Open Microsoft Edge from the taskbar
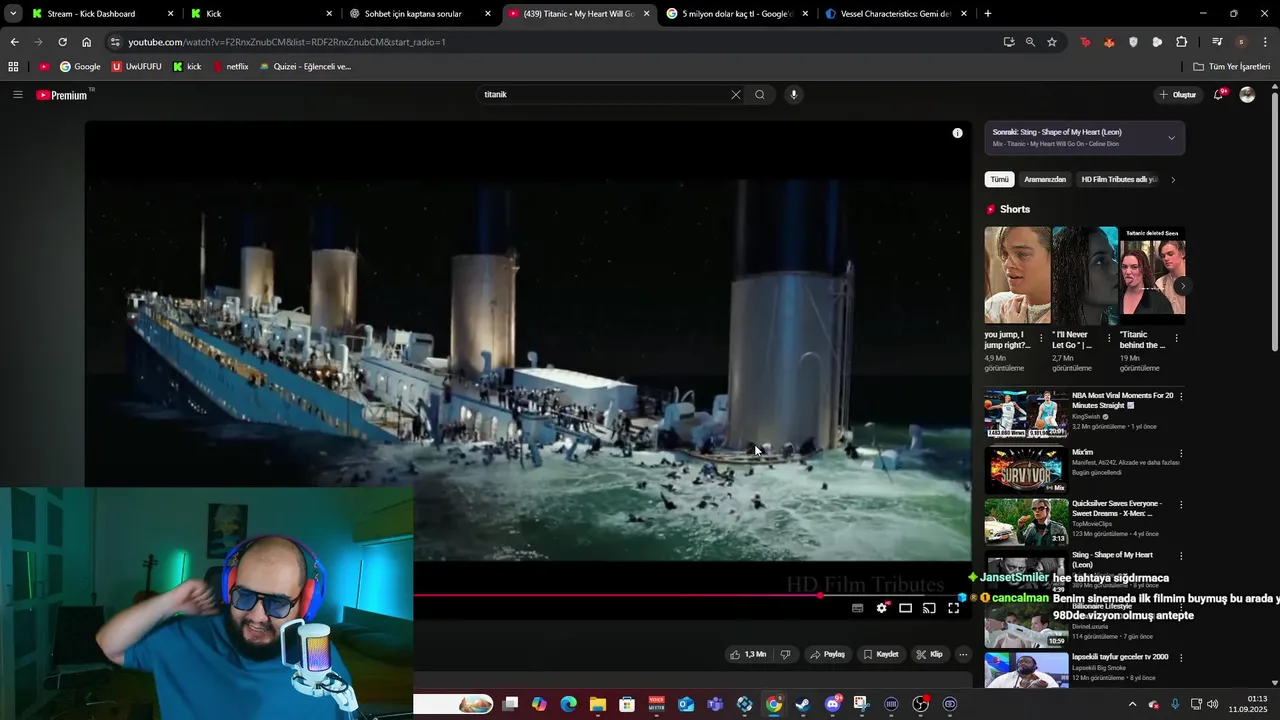 pos(569,704)
